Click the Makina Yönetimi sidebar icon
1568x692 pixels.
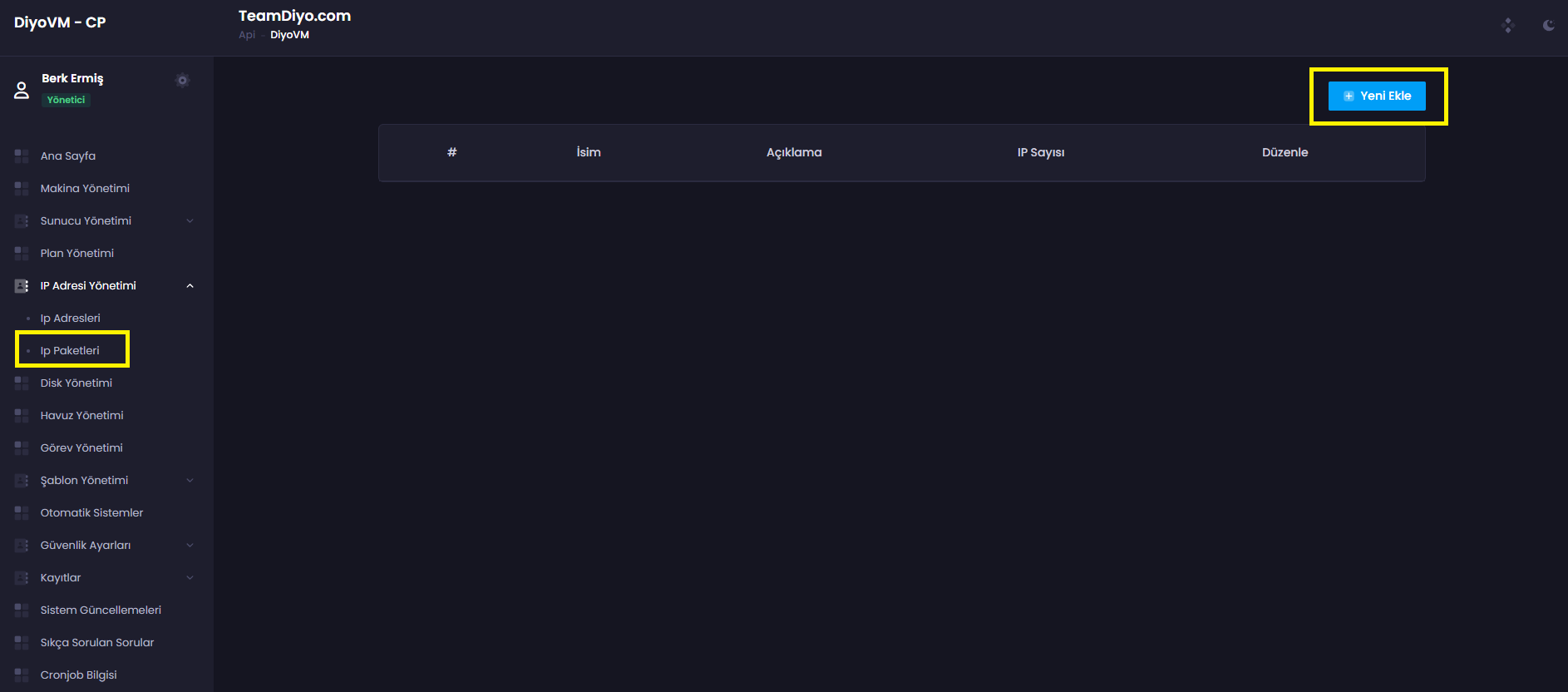pos(22,188)
